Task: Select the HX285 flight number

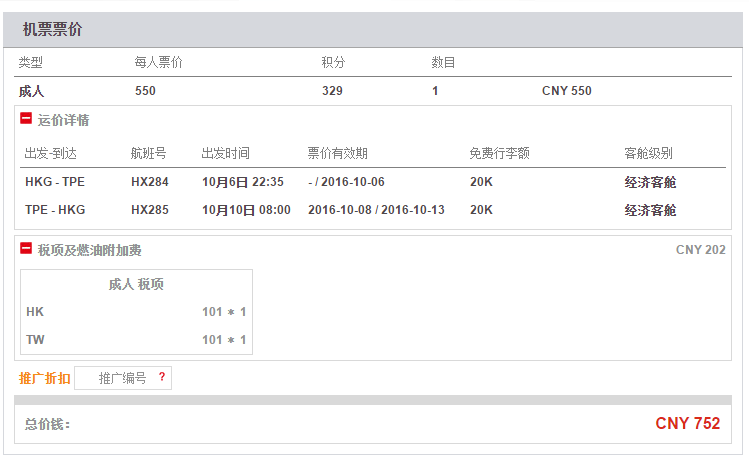Action: point(150,210)
